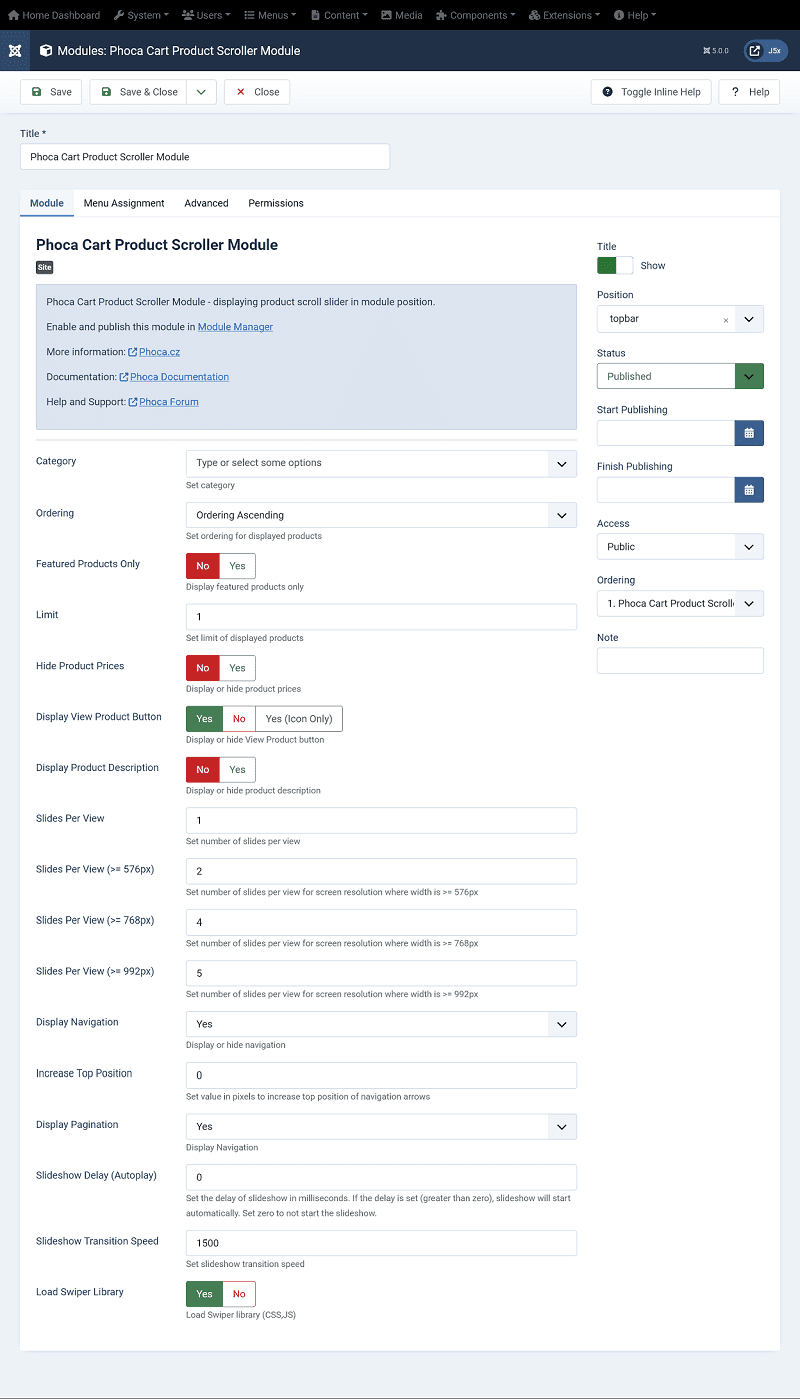The height and width of the screenshot is (1399, 800).
Task: Open the Extensions menu
Action: click(x=565, y=15)
